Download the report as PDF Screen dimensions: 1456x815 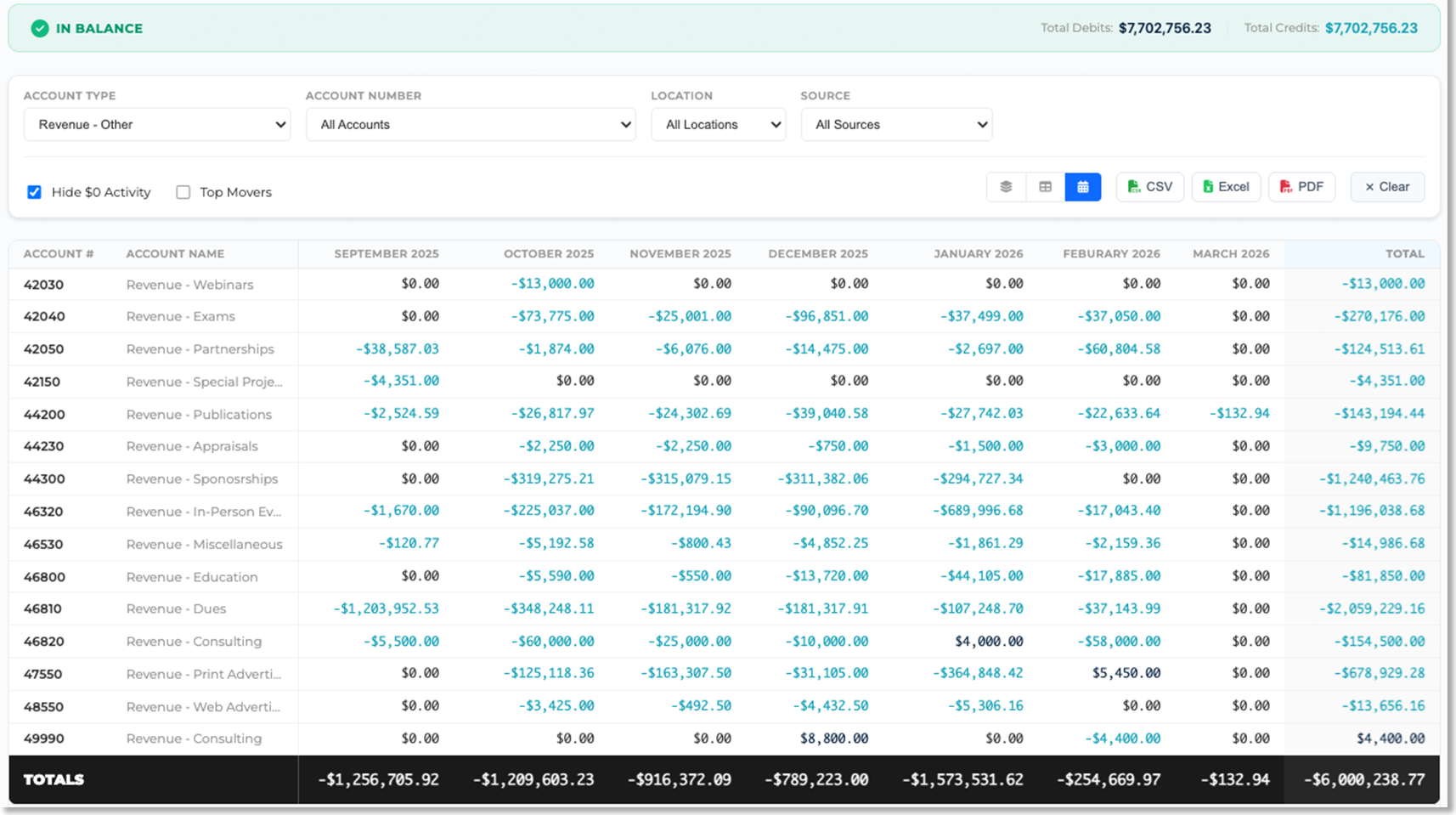tap(1301, 187)
